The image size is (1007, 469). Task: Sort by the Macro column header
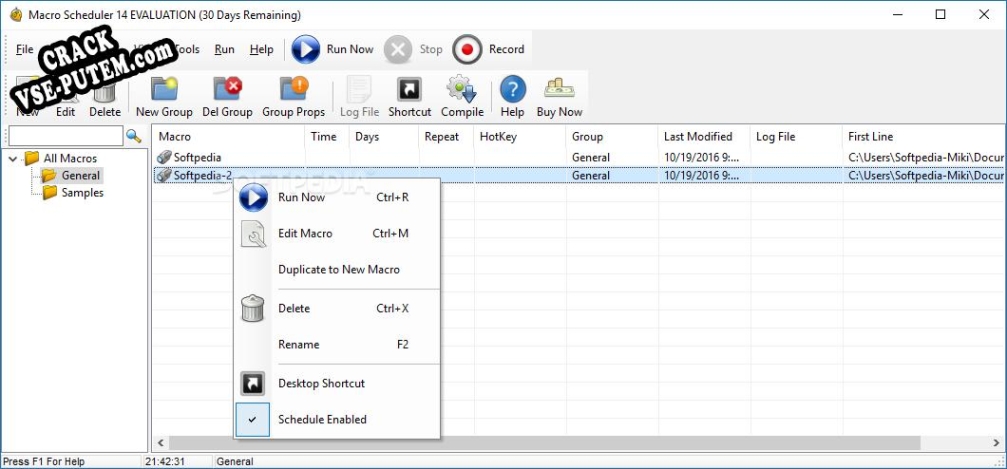click(x=228, y=137)
